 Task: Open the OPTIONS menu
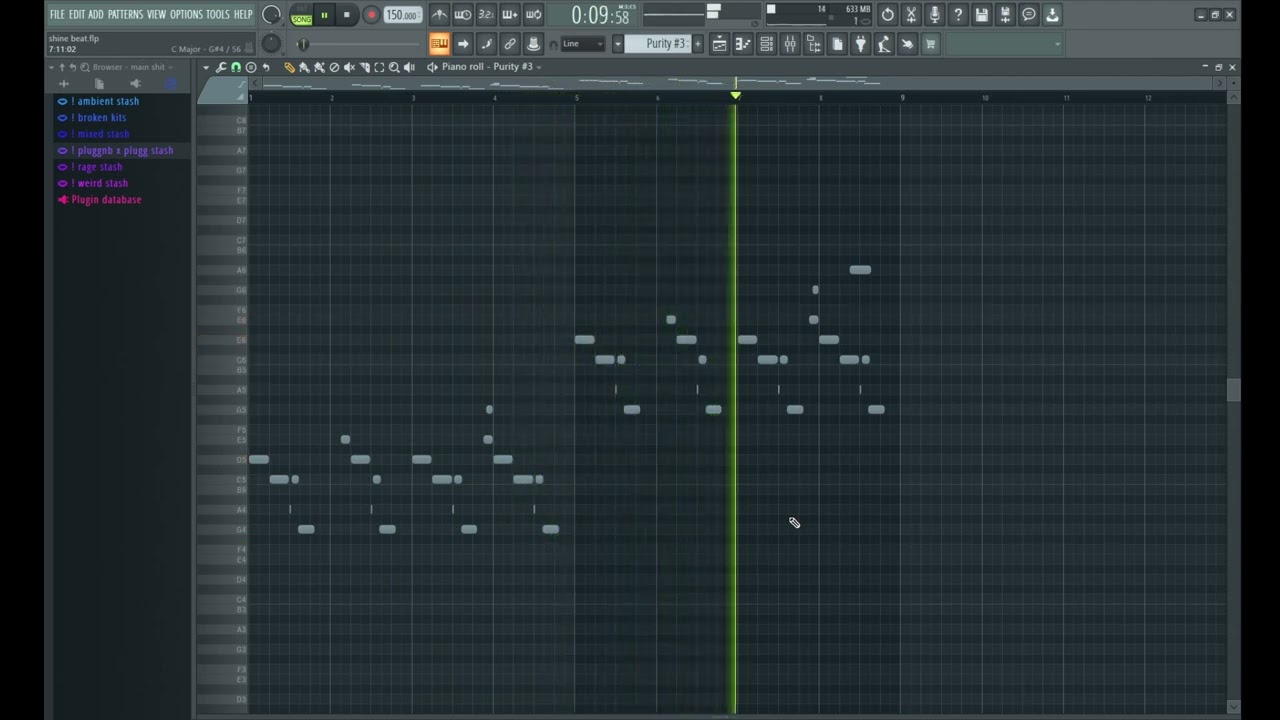tap(186, 15)
